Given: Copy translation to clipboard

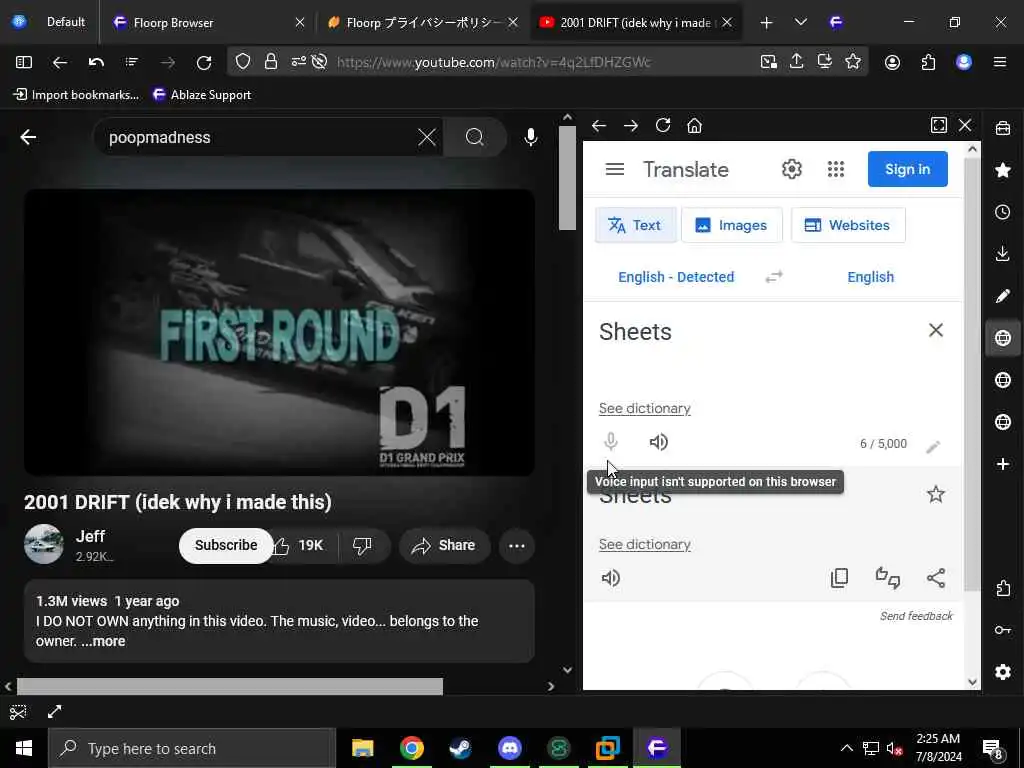Looking at the screenshot, I should [x=839, y=578].
